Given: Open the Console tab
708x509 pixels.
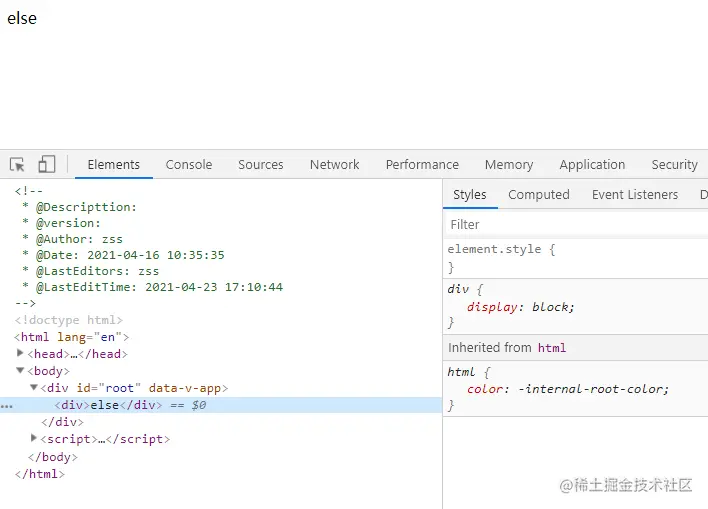Looking at the screenshot, I should pos(189,164).
